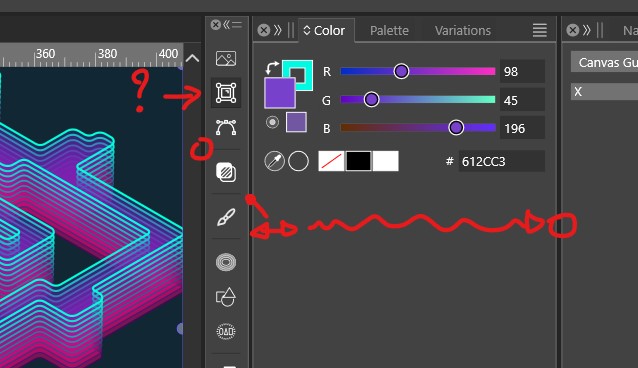
Task: Select the hatched Shape Effects tool
Action: click(226, 172)
